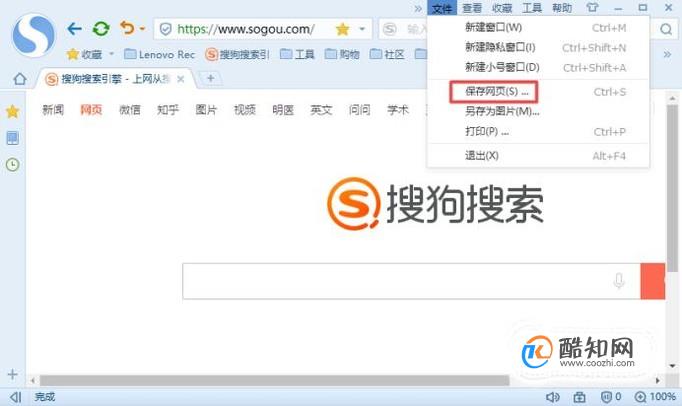Reload page with green refresh icon
This screenshot has width=682, height=406.
(x=101, y=29)
